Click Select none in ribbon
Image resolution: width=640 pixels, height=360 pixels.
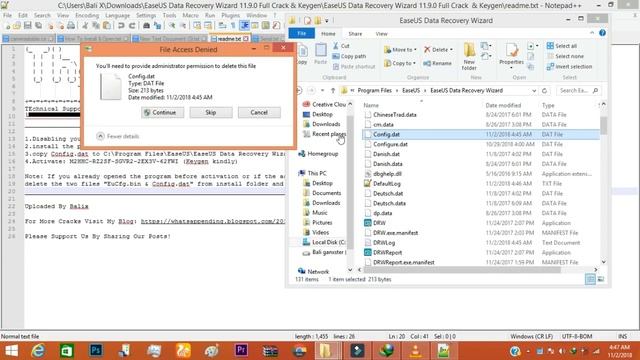point(565,56)
